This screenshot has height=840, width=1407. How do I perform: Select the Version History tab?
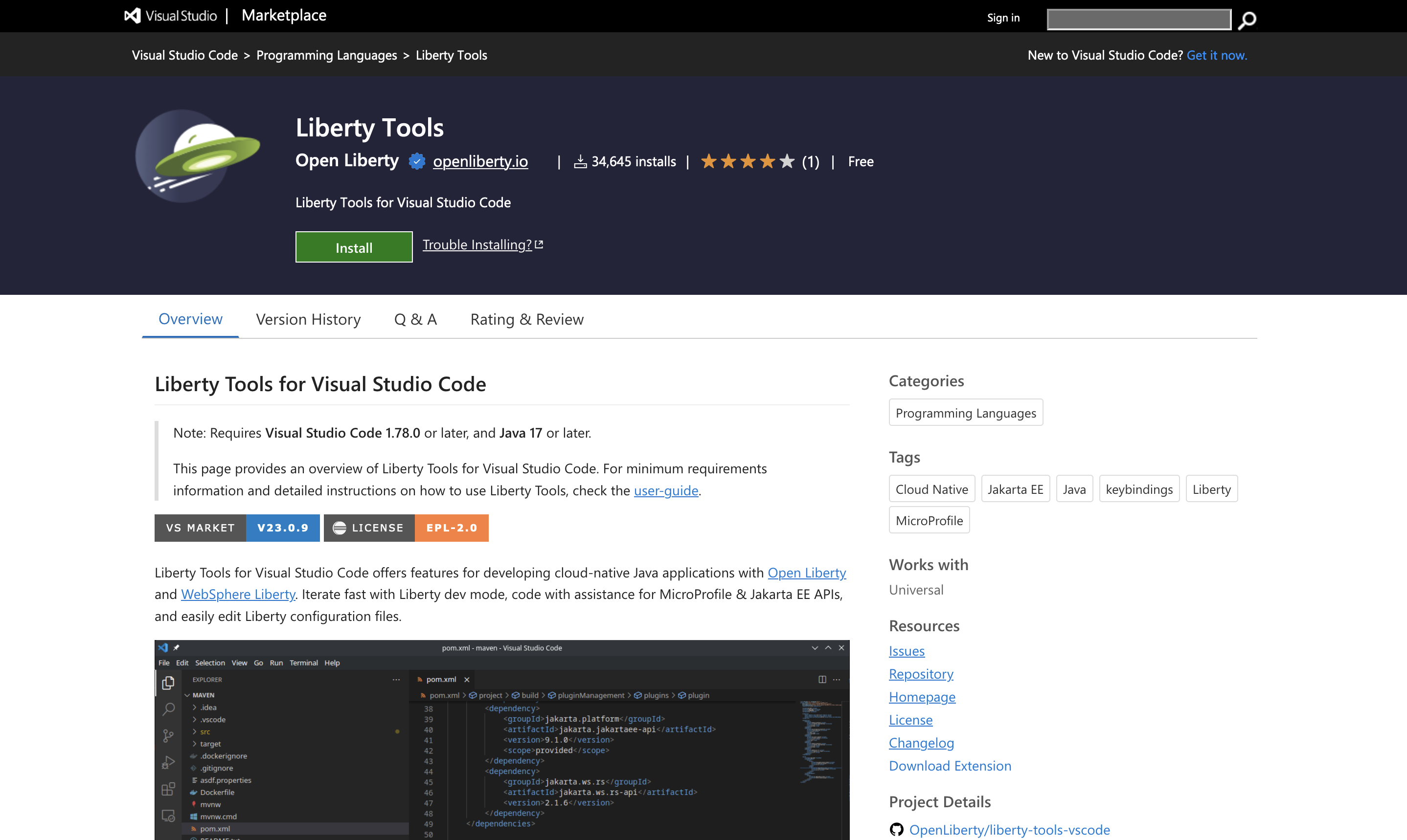click(309, 318)
